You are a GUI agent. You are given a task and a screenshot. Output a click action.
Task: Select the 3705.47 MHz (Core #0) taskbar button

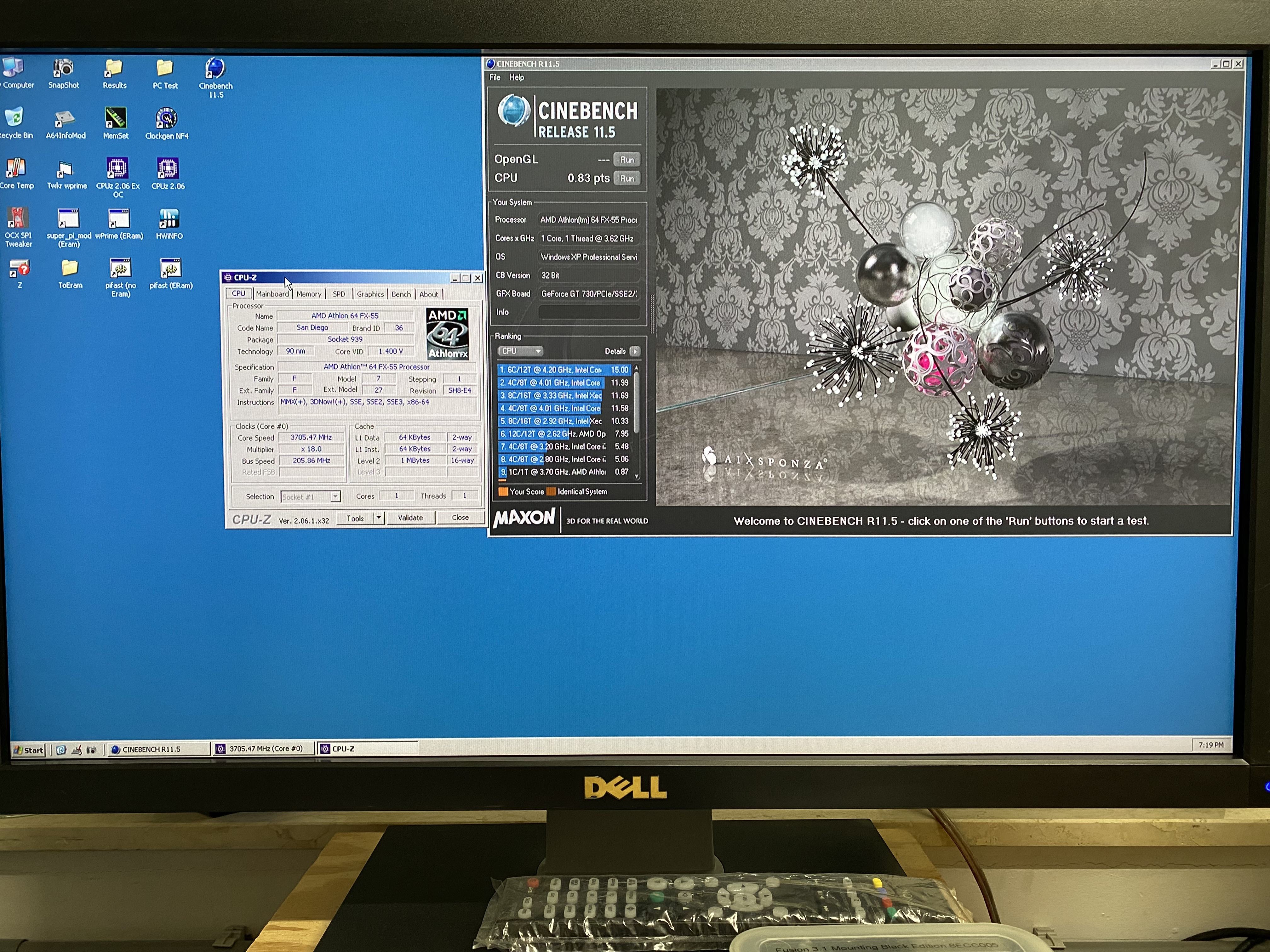click(264, 748)
